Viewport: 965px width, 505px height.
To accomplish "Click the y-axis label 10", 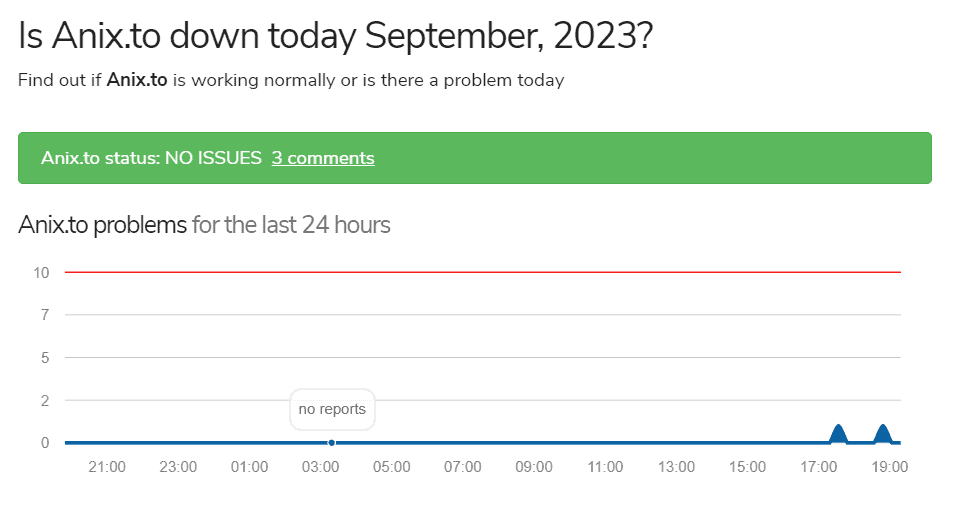I will (41, 272).
